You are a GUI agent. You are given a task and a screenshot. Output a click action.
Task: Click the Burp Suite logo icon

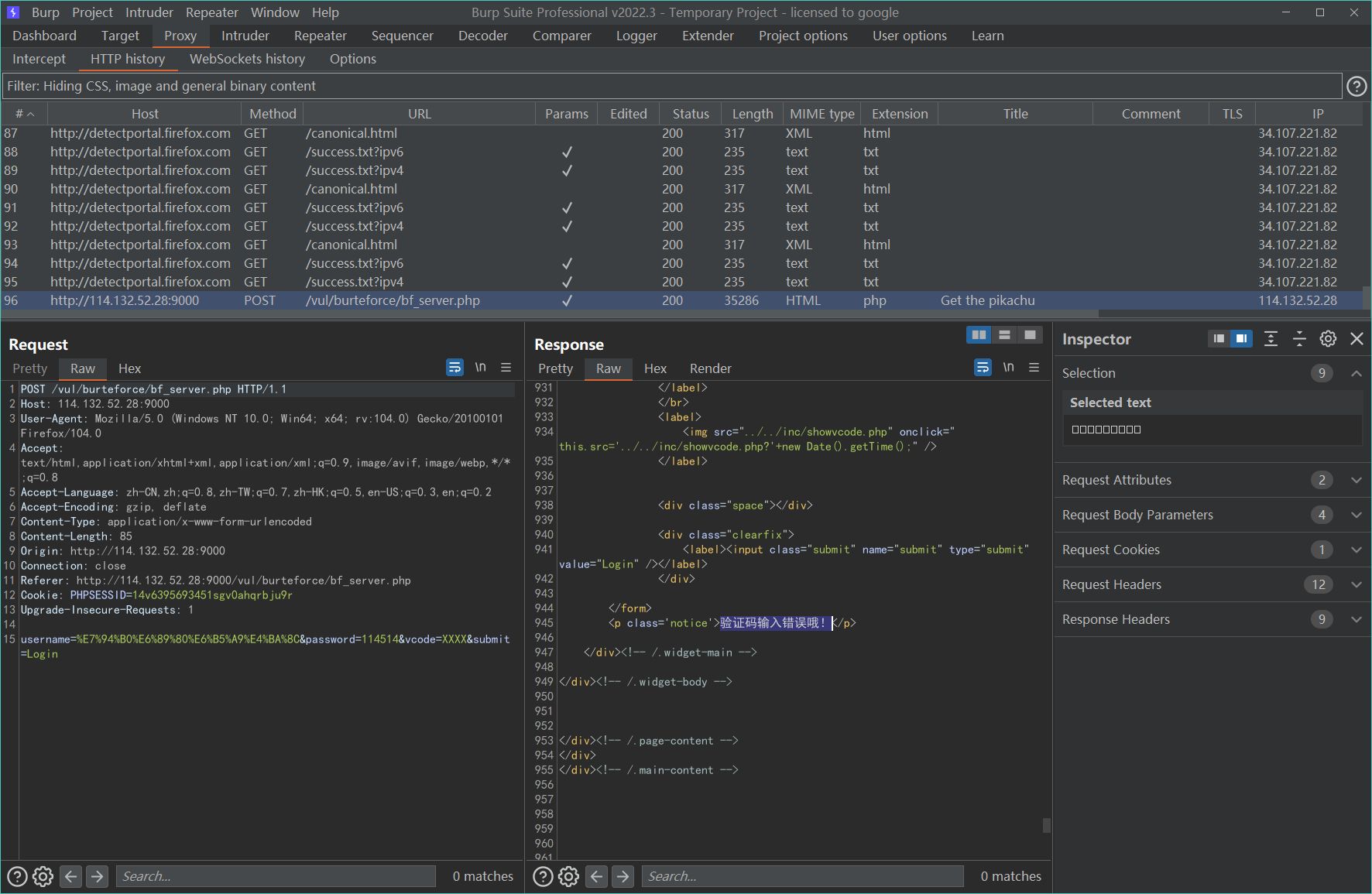[12, 12]
